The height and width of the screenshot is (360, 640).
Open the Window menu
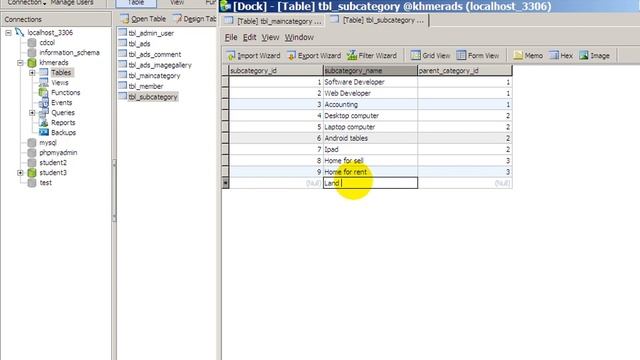point(299,37)
